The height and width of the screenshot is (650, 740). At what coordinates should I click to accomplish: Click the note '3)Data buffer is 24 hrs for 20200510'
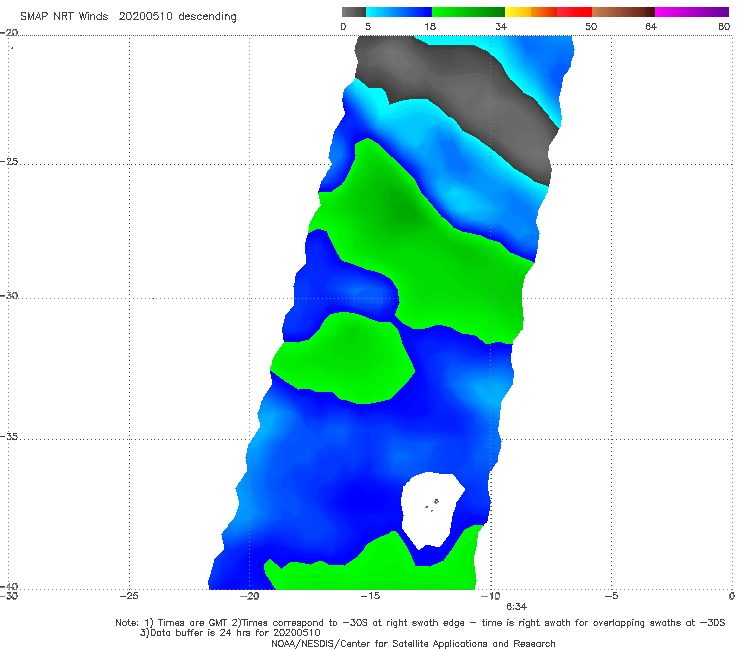230,633
